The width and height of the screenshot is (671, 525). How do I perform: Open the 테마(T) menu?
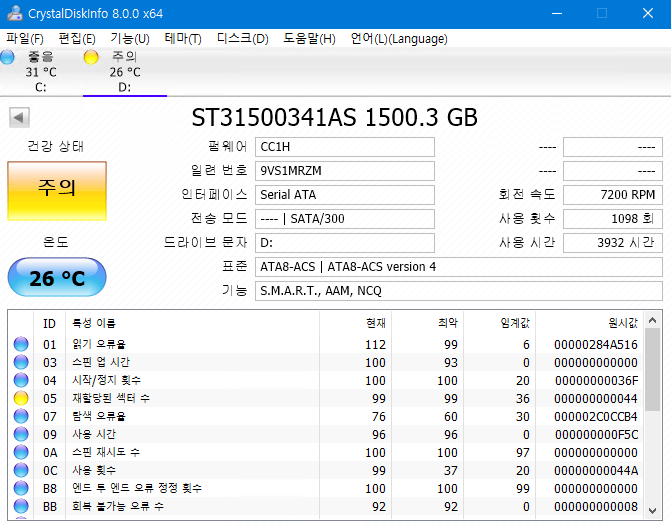tap(183, 39)
